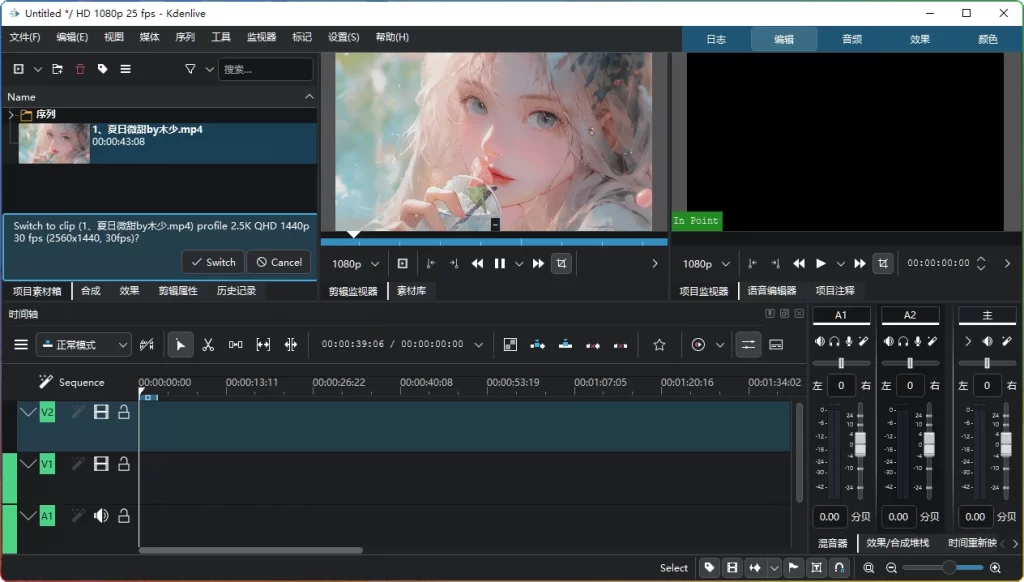
Task: Open the timeline hamburger menu icon
Action: pyautogui.click(x=20, y=343)
